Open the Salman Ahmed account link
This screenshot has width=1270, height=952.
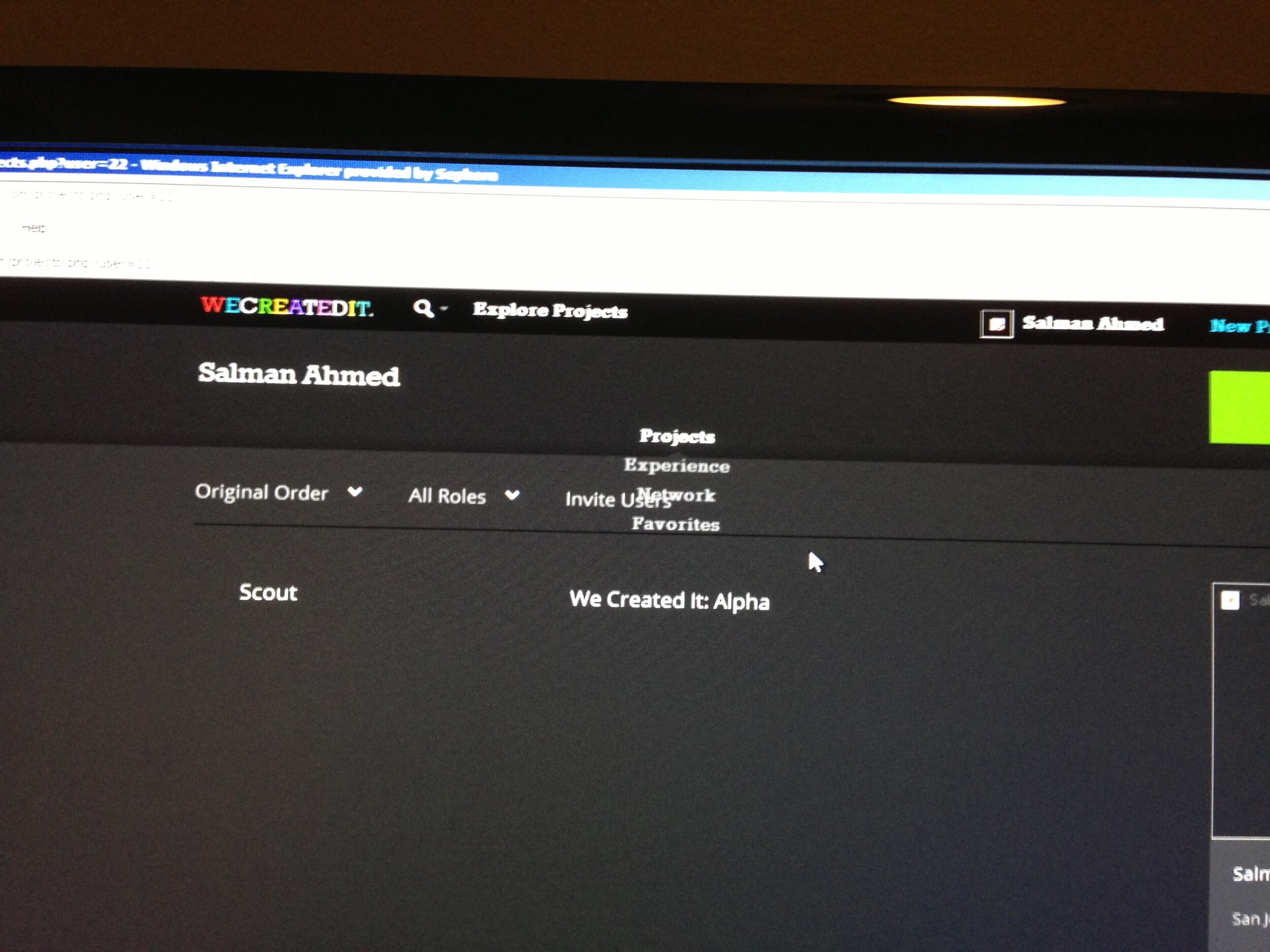(1093, 323)
